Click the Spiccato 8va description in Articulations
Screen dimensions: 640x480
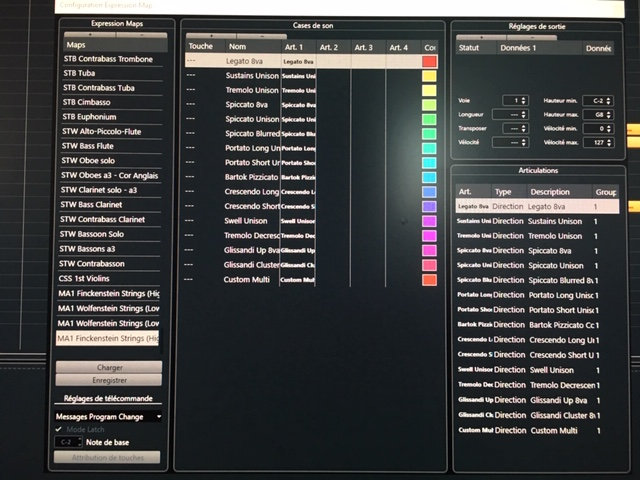[550, 251]
